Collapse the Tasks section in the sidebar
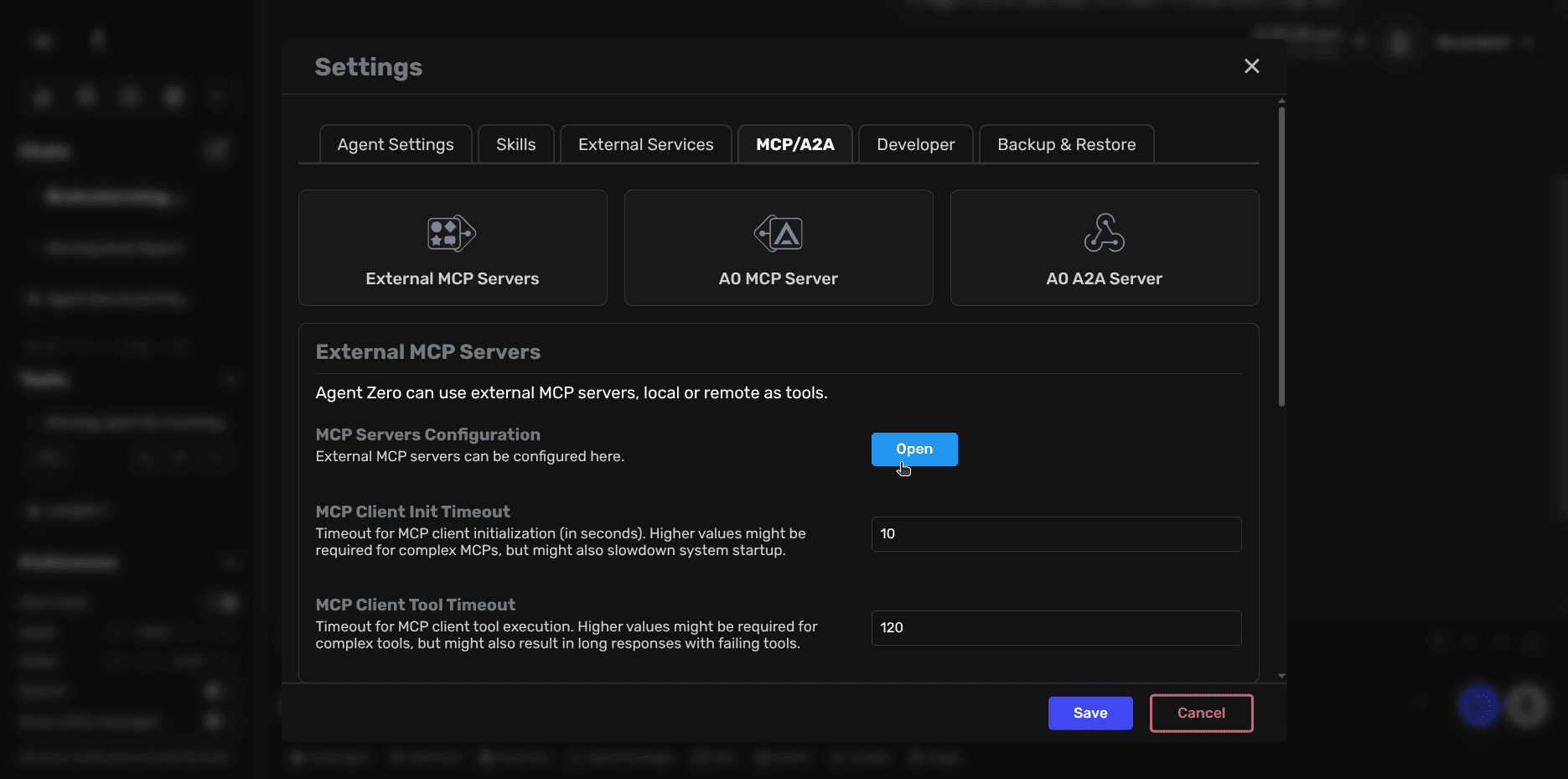 point(232,378)
